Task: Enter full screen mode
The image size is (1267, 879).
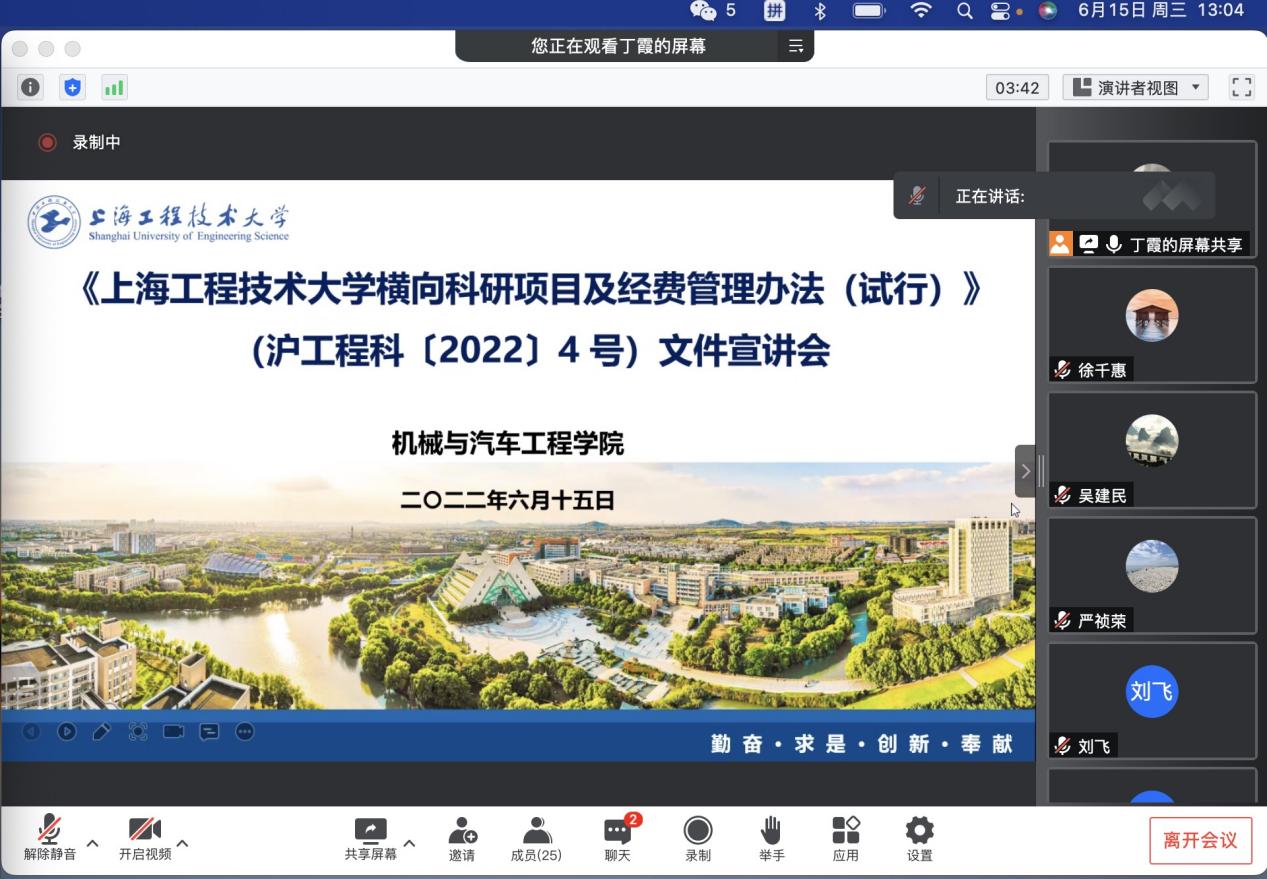Action: 1241,88
